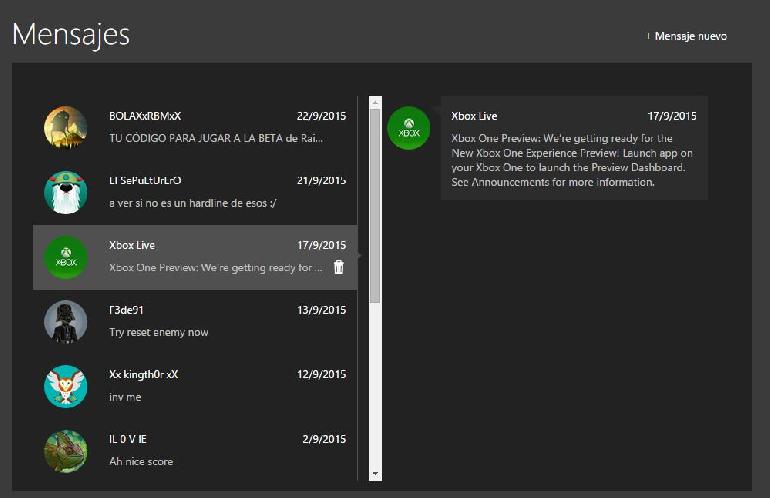Click the Mensajes page heading

tap(71, 34)
